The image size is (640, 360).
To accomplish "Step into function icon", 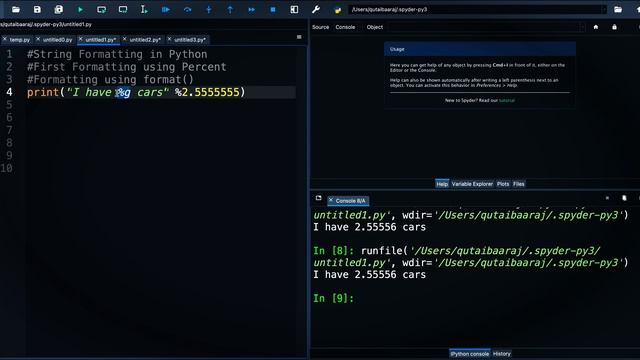I will [209, 9].
